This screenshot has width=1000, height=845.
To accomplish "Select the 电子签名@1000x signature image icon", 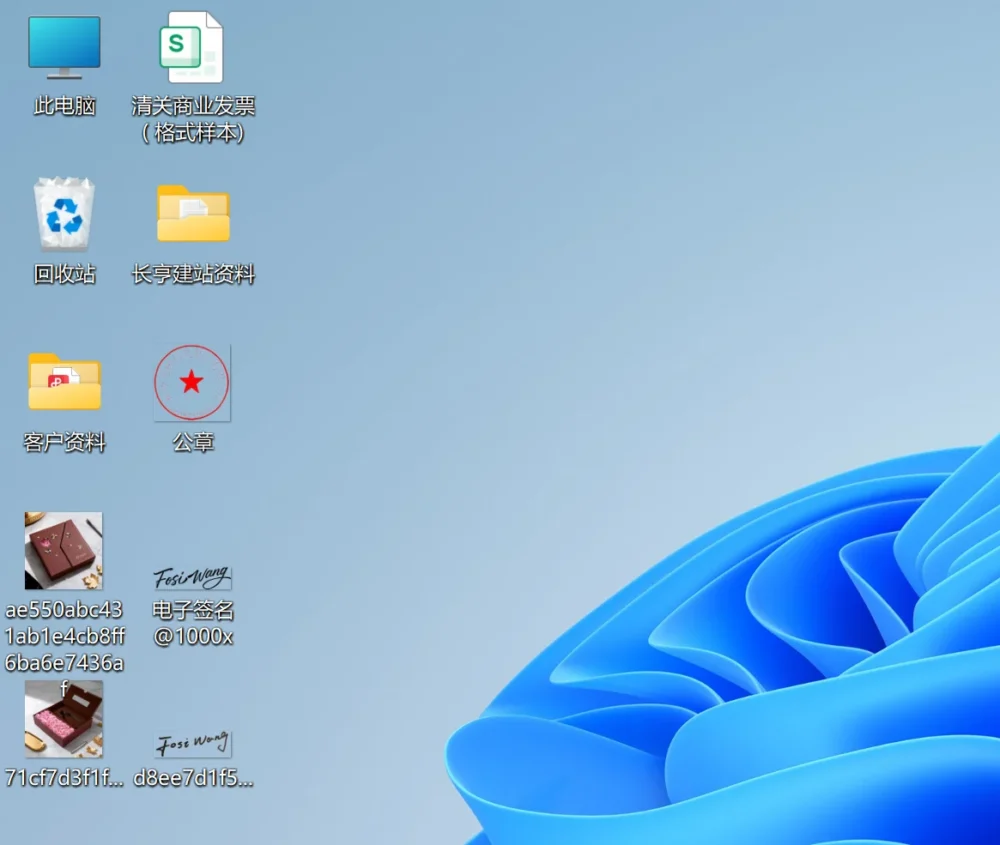I will (x=192, y=577).
